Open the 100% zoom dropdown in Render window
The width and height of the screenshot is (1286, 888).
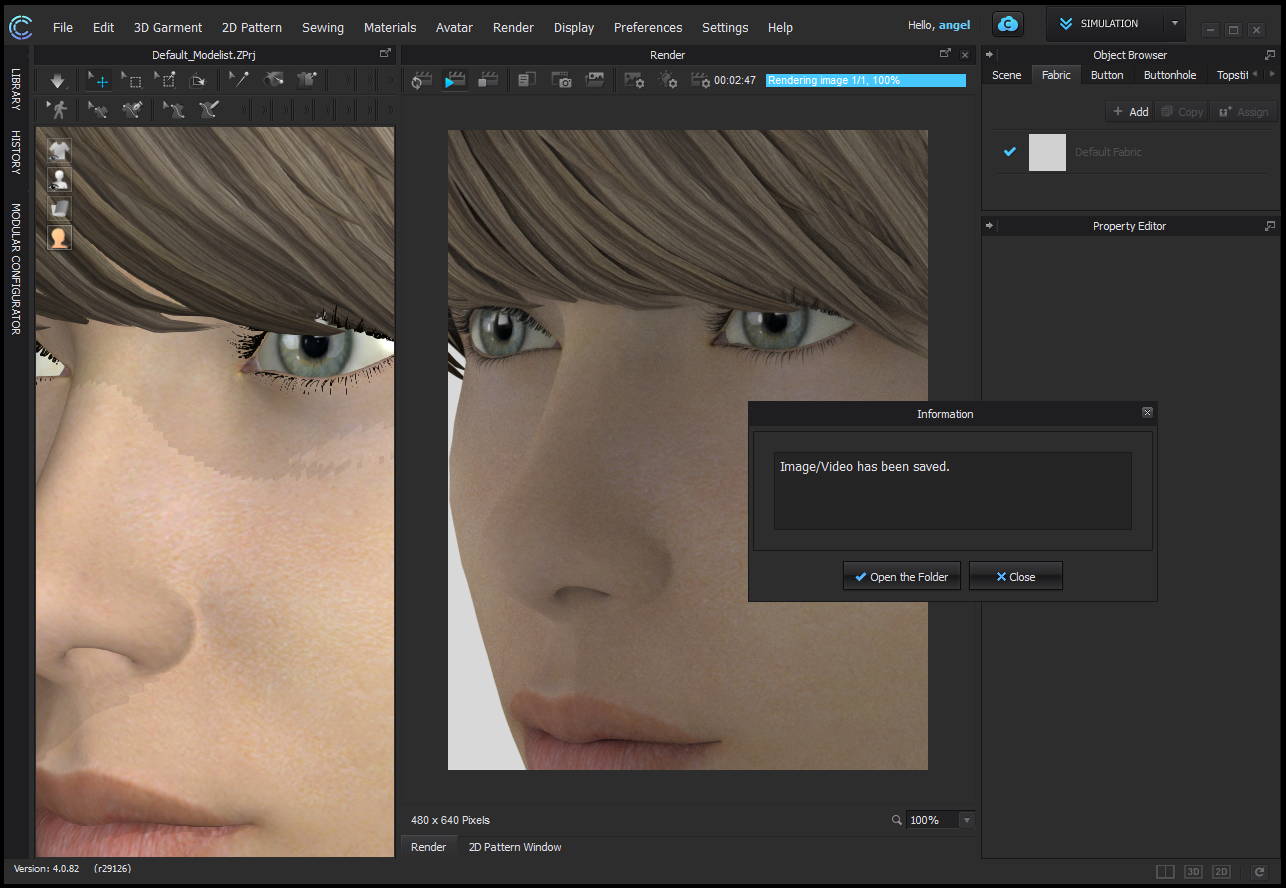coord(966,820)
